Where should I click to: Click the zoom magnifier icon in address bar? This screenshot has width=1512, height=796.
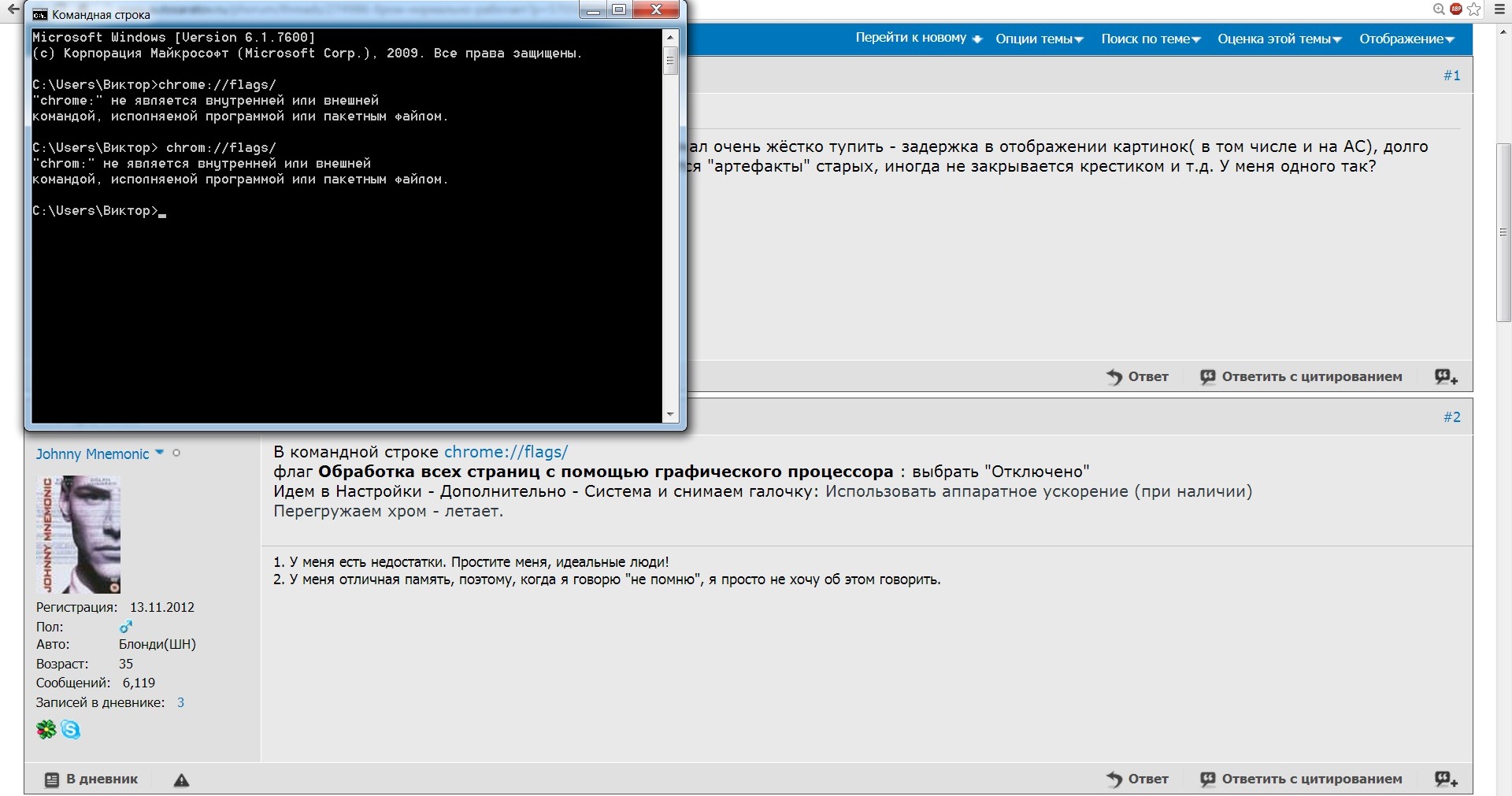(1439, 9)
